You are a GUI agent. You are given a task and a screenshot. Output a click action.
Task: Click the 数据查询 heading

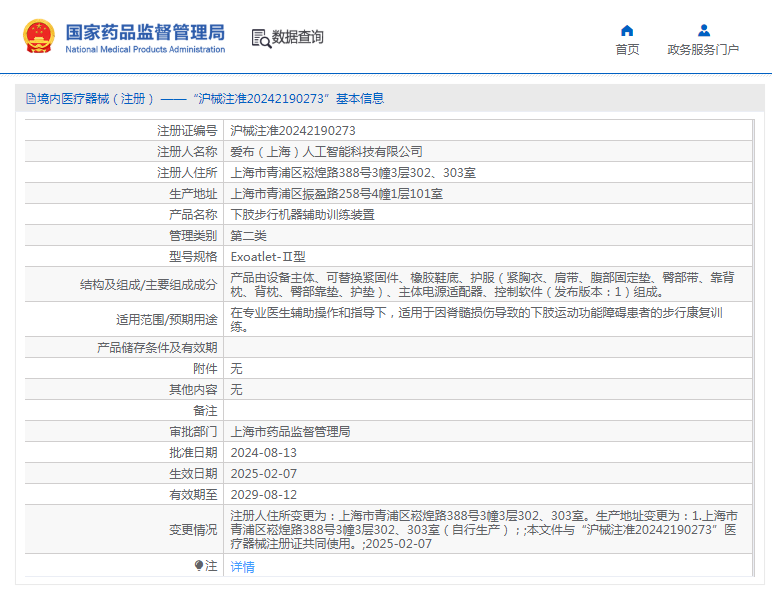click(297, 37)
